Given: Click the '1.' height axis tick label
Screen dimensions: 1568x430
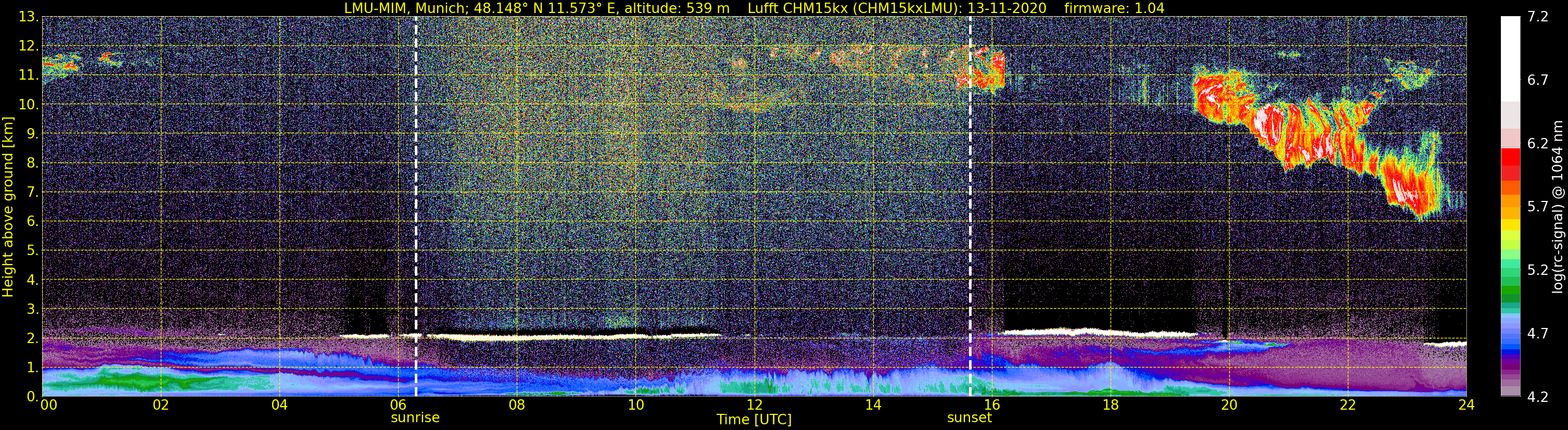Looking at the screenshot, I should pos(32,367).
